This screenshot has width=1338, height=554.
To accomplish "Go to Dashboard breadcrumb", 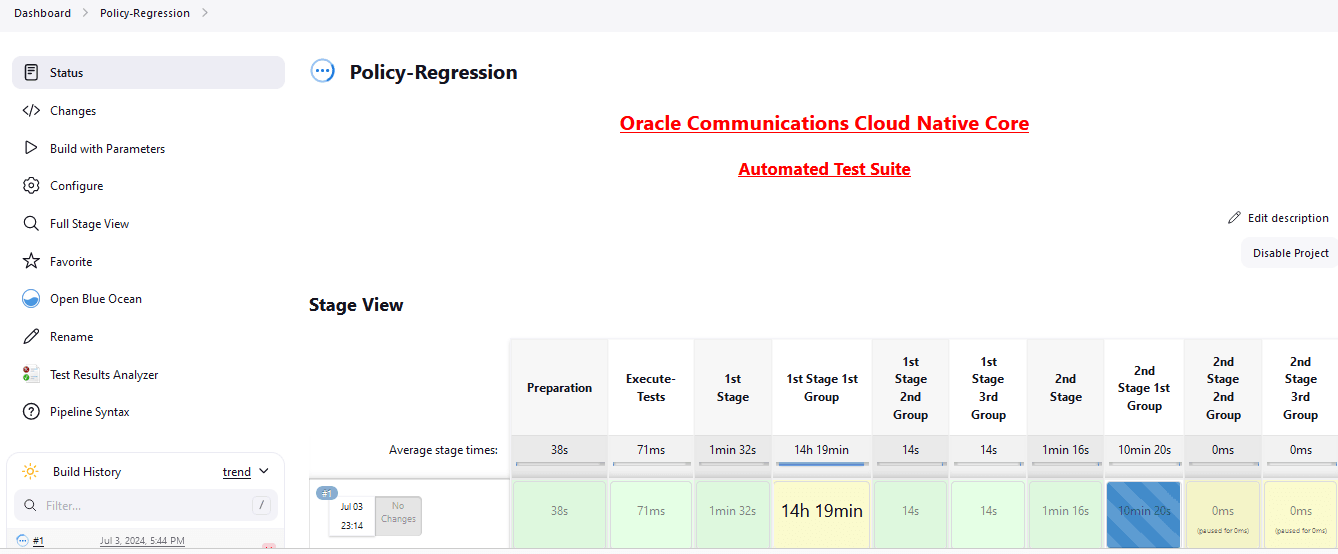I will [42, 13].
